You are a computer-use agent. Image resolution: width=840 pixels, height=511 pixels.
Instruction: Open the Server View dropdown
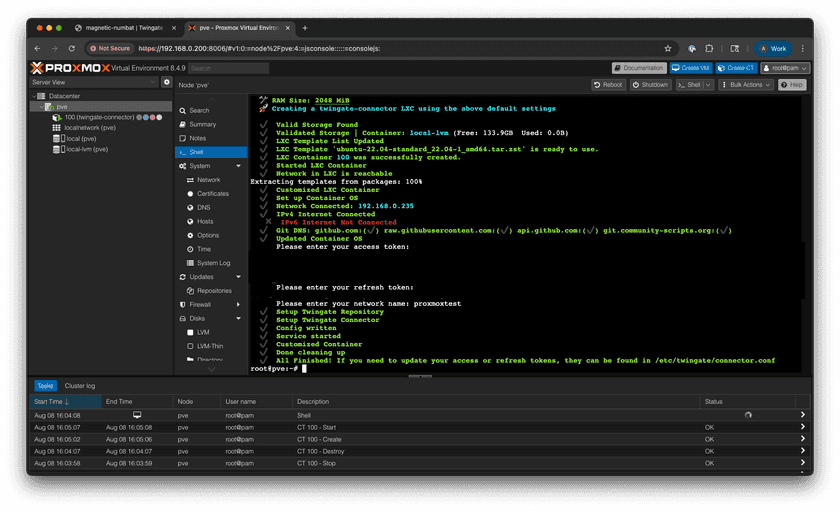(94, 82)
